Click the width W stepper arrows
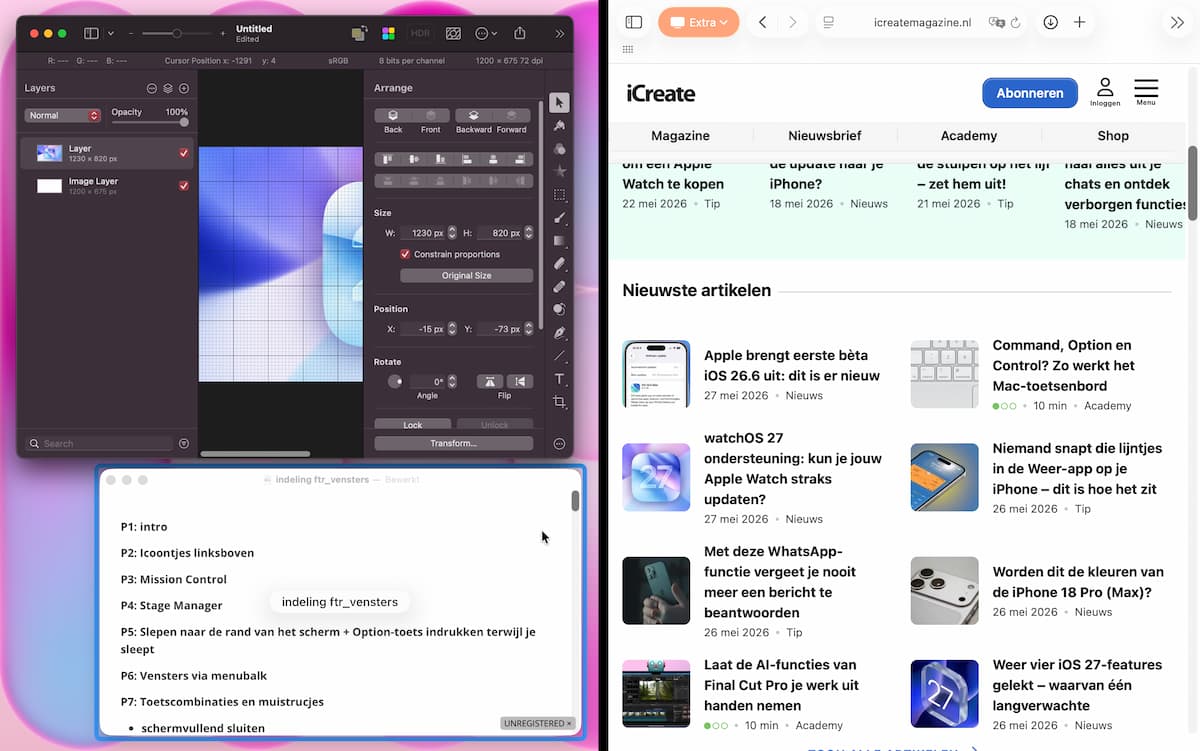1200x751 pixels. [x=452, y=233]
